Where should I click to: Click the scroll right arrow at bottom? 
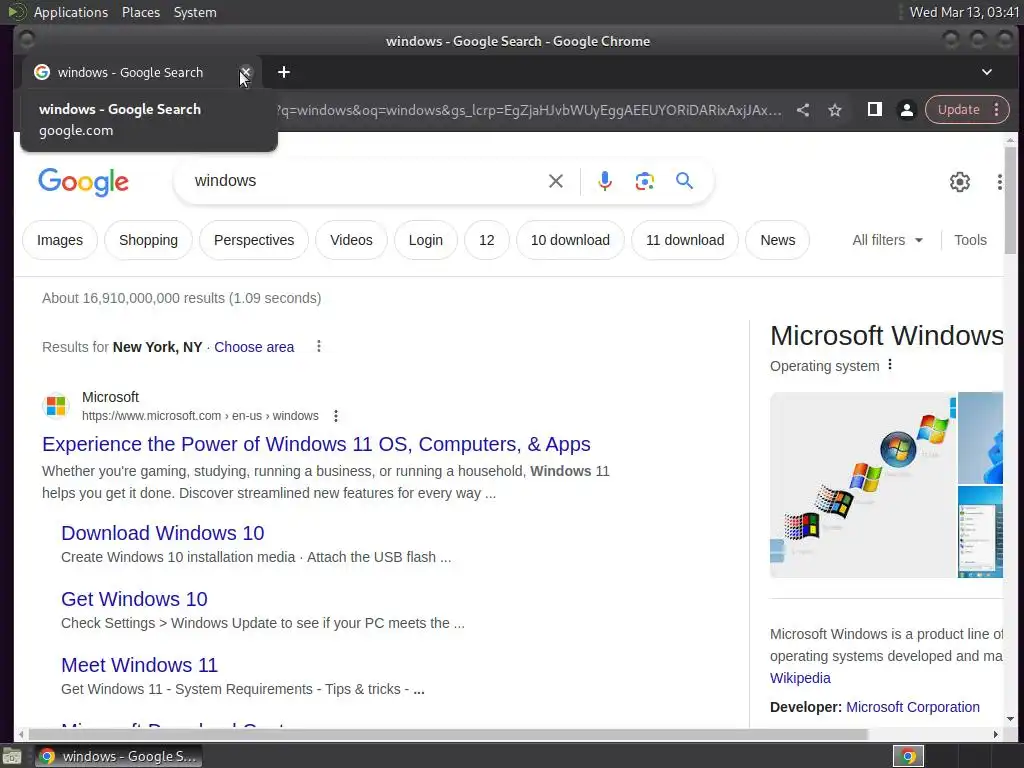(x=995, y=734)
